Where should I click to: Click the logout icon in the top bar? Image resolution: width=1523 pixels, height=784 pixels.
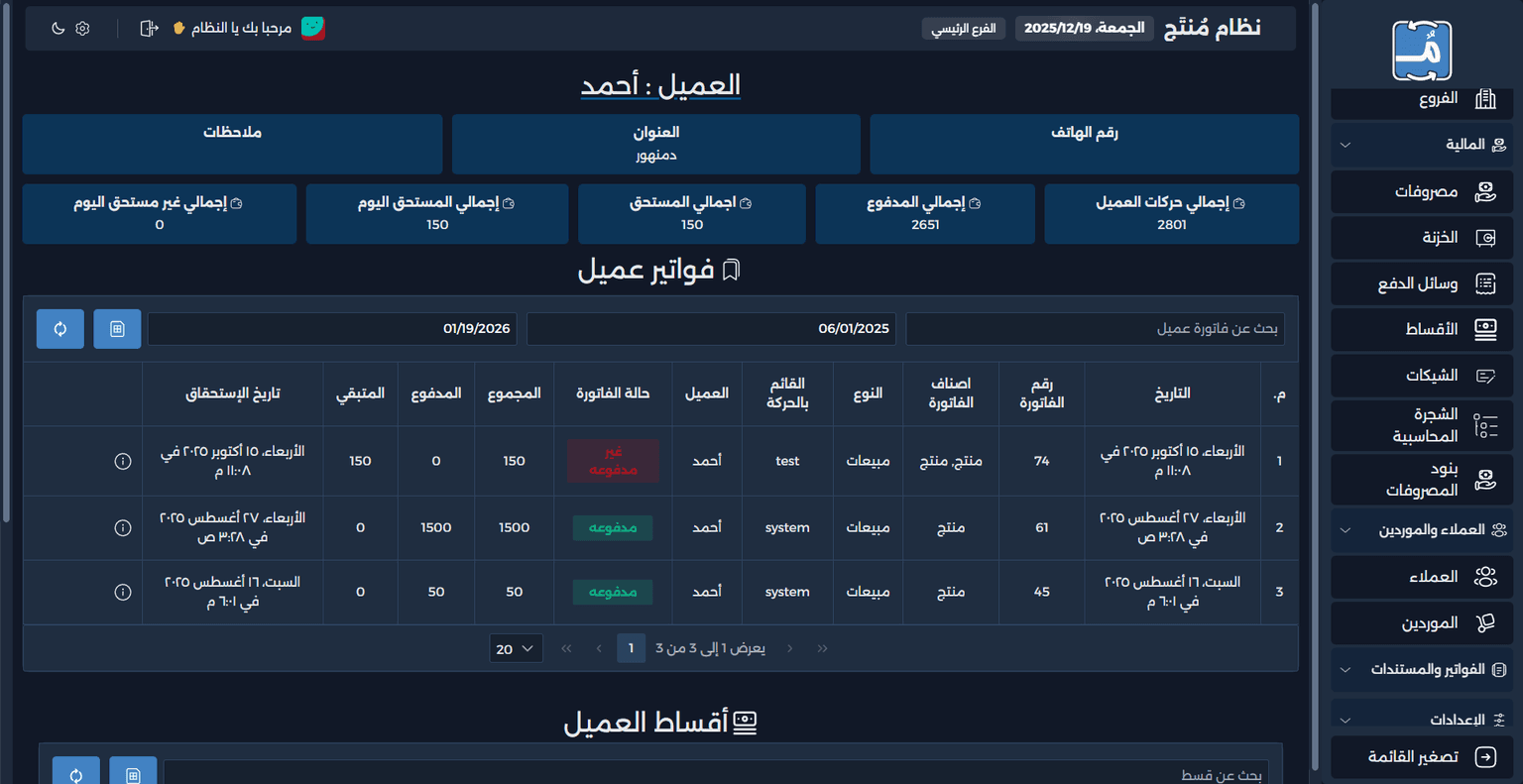tap(148, 28)
